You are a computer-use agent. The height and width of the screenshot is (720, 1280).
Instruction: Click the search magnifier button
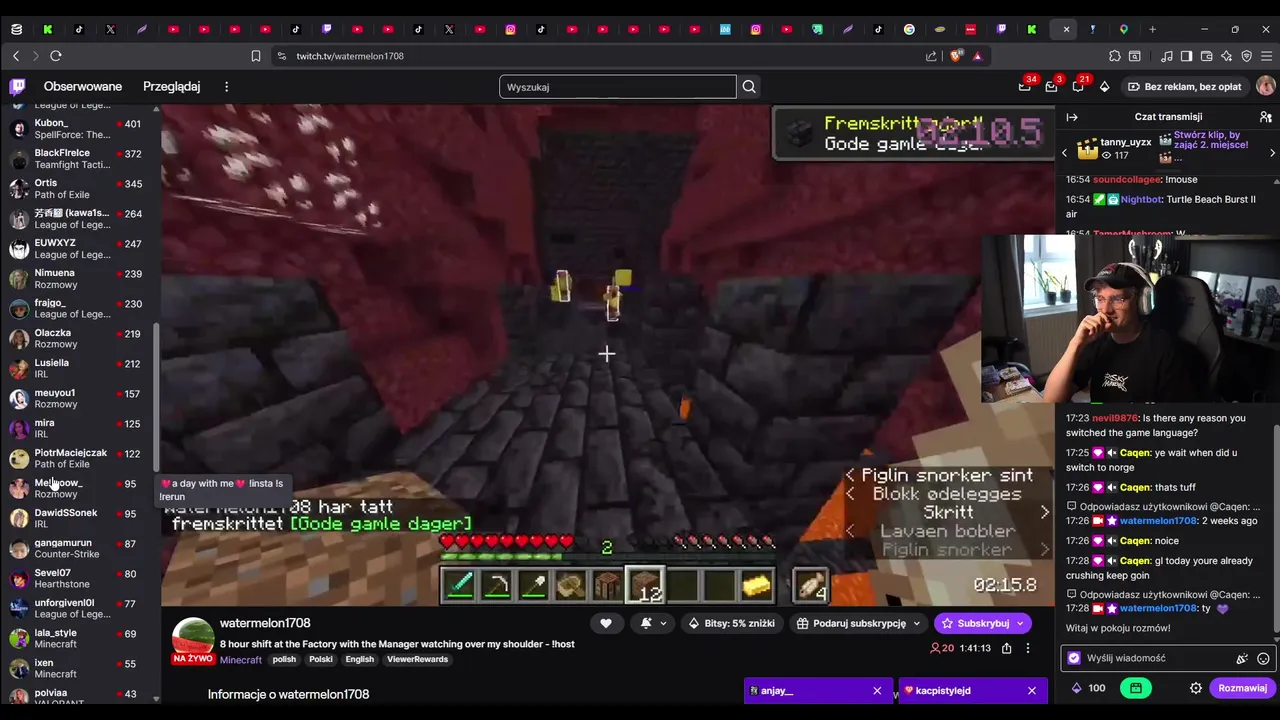click(x=749, y=87)
